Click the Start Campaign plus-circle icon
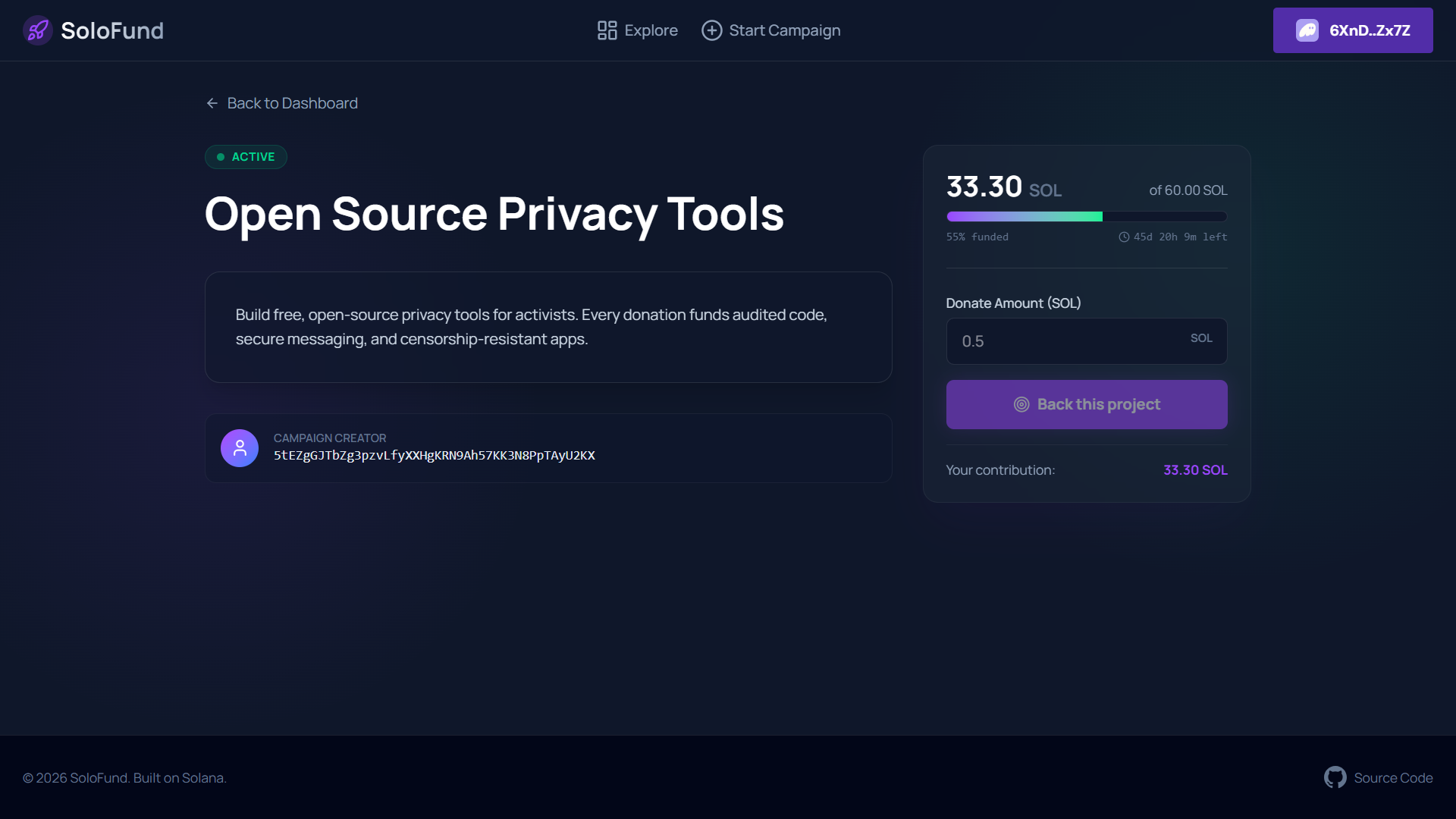The width and height of the screenshot is (1456, 819). pos(711,30)
